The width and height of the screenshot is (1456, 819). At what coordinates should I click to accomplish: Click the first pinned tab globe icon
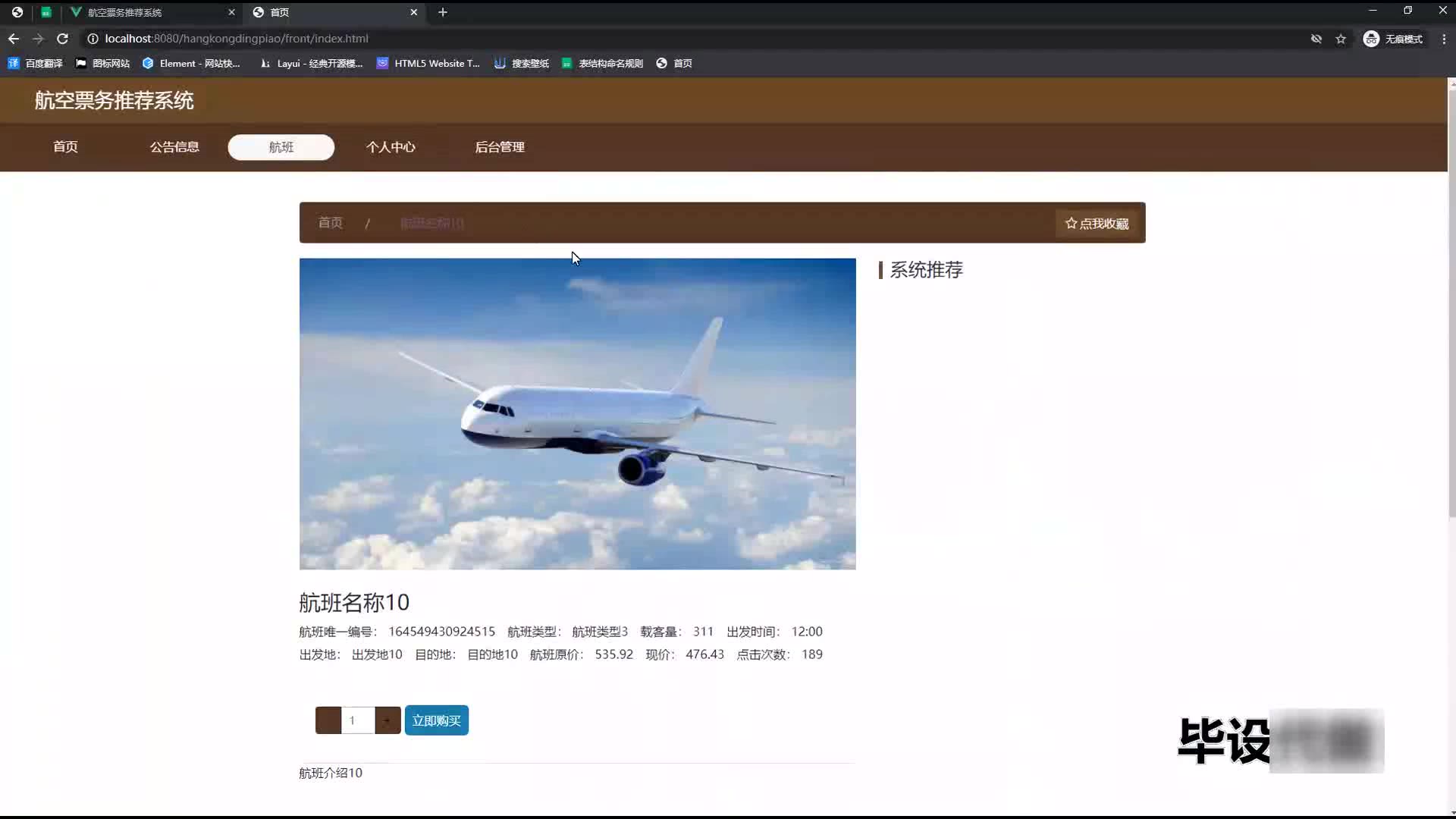click(17, 12)
